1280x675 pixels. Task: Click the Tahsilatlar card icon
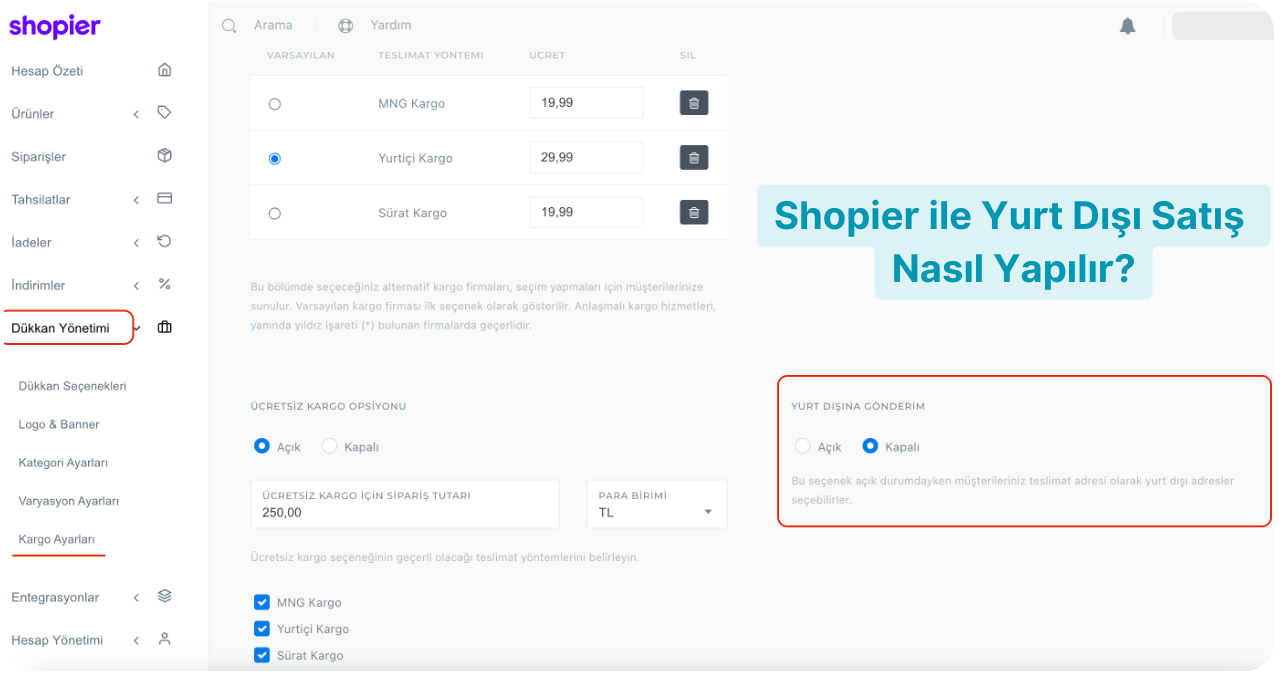[165, 199]
